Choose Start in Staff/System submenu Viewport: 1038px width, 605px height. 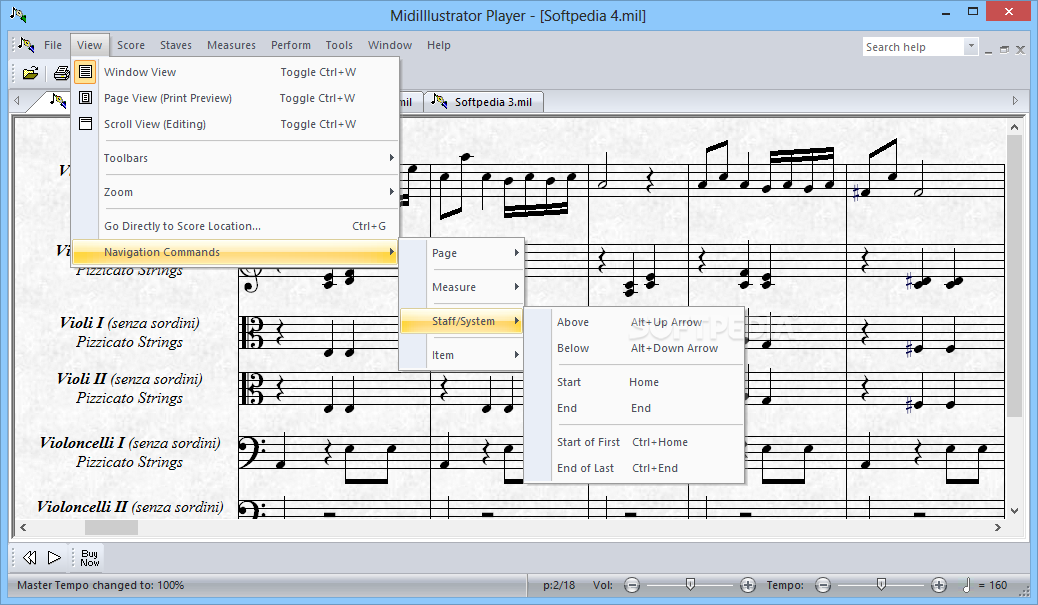pos(635,382)
